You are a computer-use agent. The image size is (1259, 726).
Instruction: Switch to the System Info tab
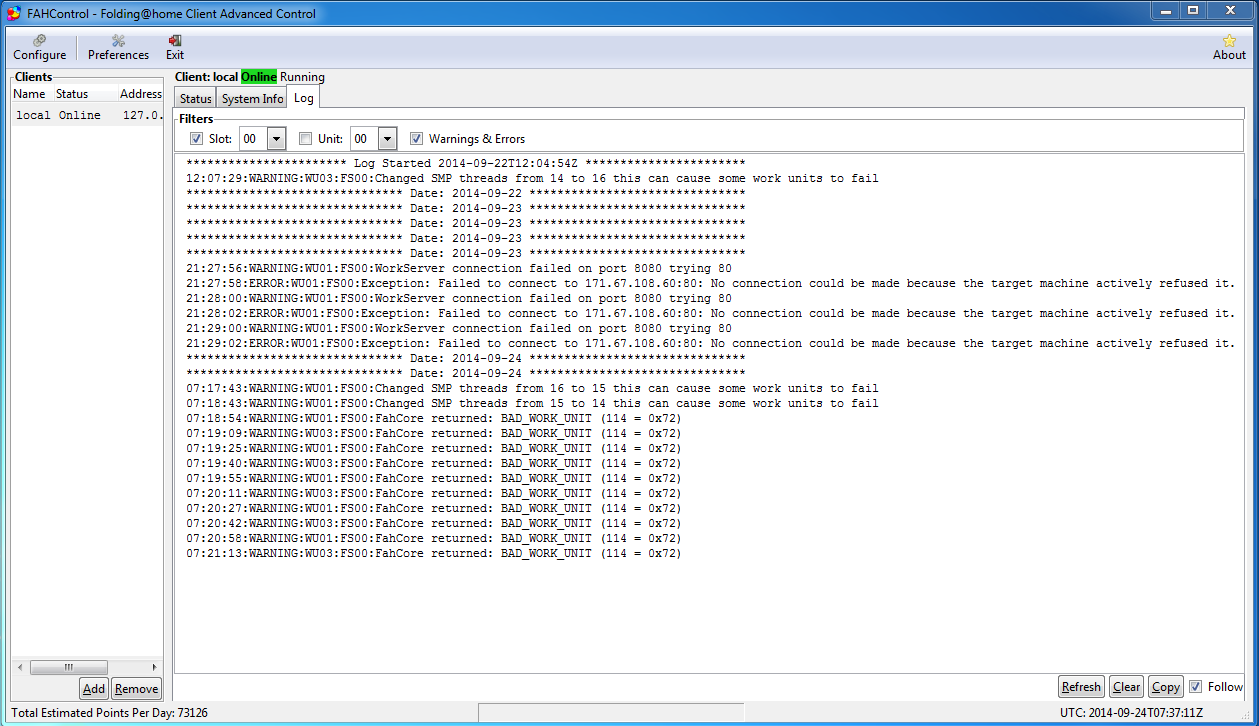pyautogui.click(x=252, y=98)
